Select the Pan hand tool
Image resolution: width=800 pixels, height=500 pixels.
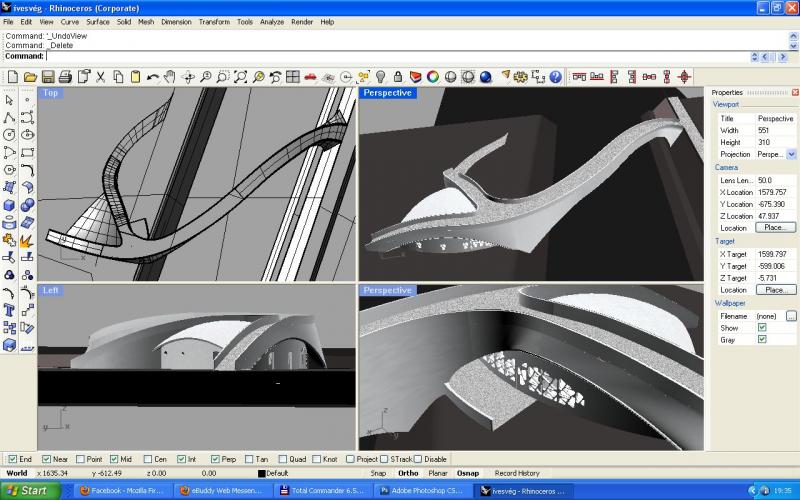170,76
